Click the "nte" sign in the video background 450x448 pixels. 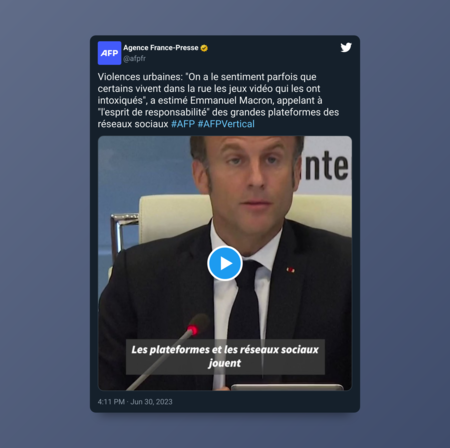point(327,164)
